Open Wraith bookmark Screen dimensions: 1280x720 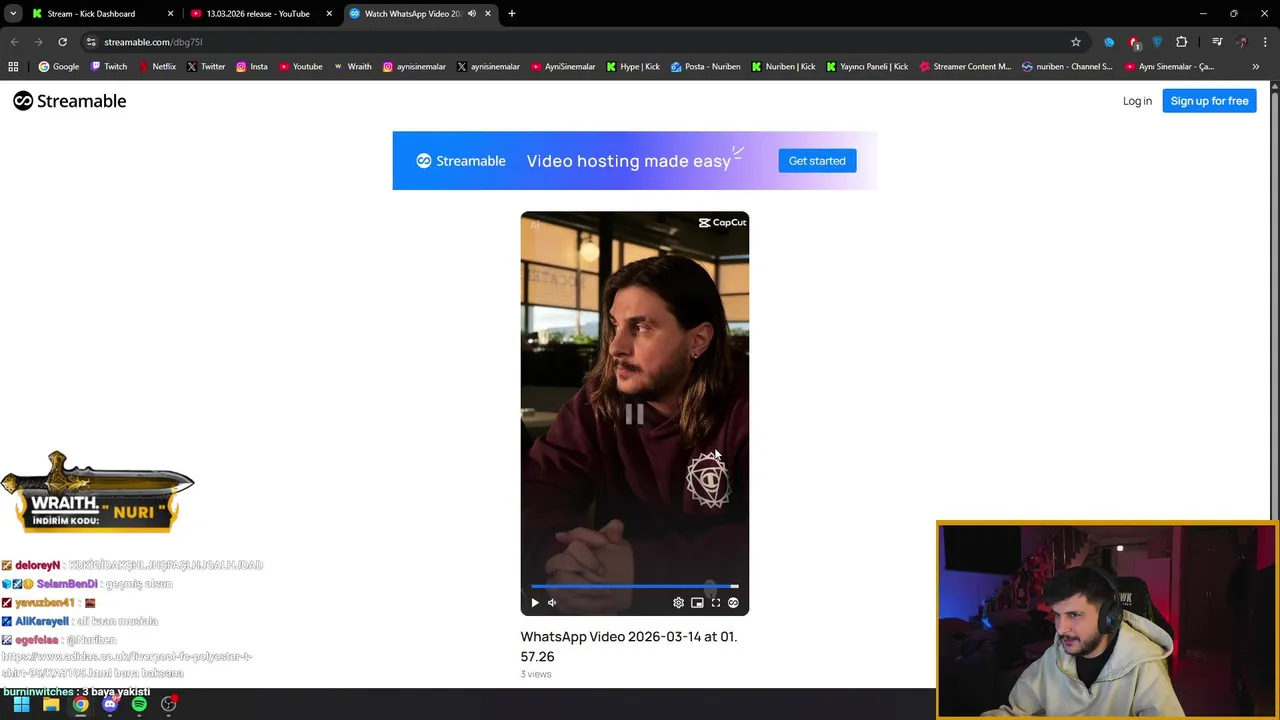coord(352,67)
